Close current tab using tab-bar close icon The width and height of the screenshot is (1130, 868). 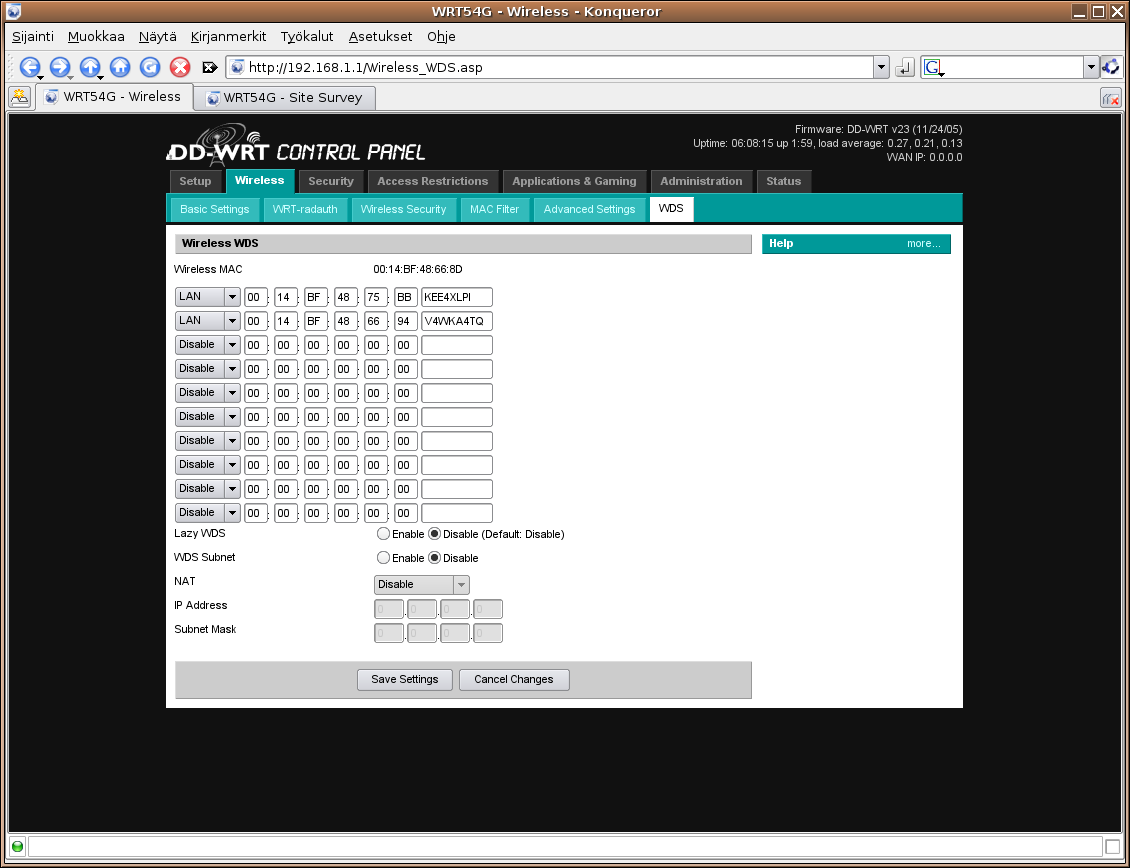pyautogui.click(x=1110, y=98)
